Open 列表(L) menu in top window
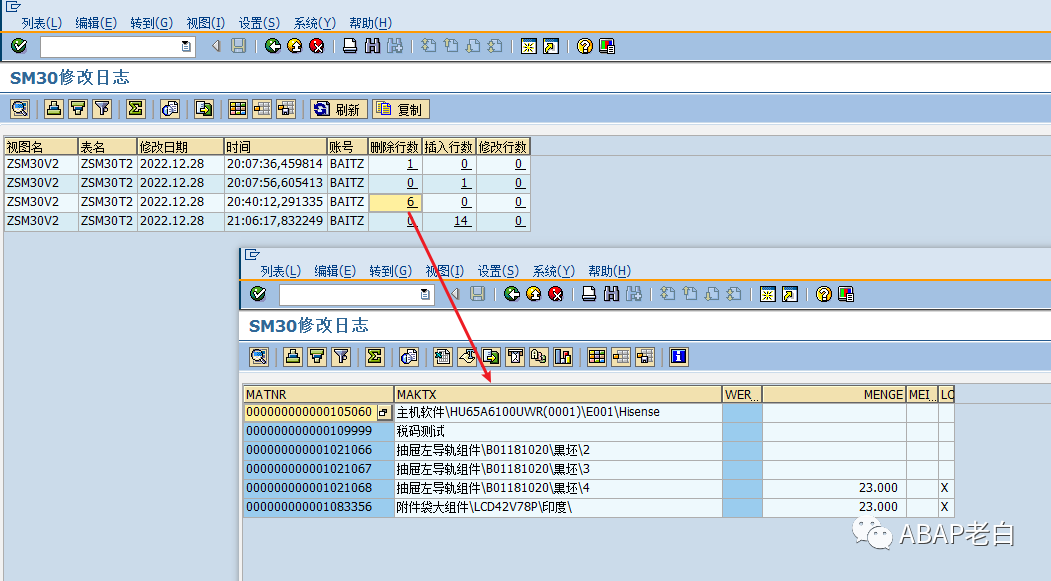 (x=42, y=23)
